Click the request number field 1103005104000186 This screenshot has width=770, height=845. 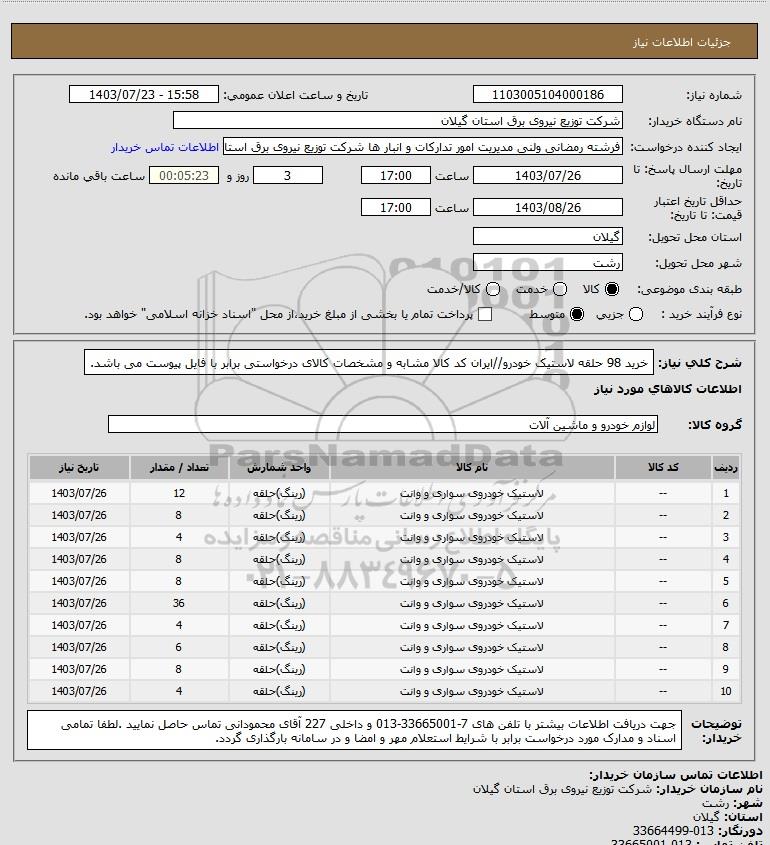point(547,94)
